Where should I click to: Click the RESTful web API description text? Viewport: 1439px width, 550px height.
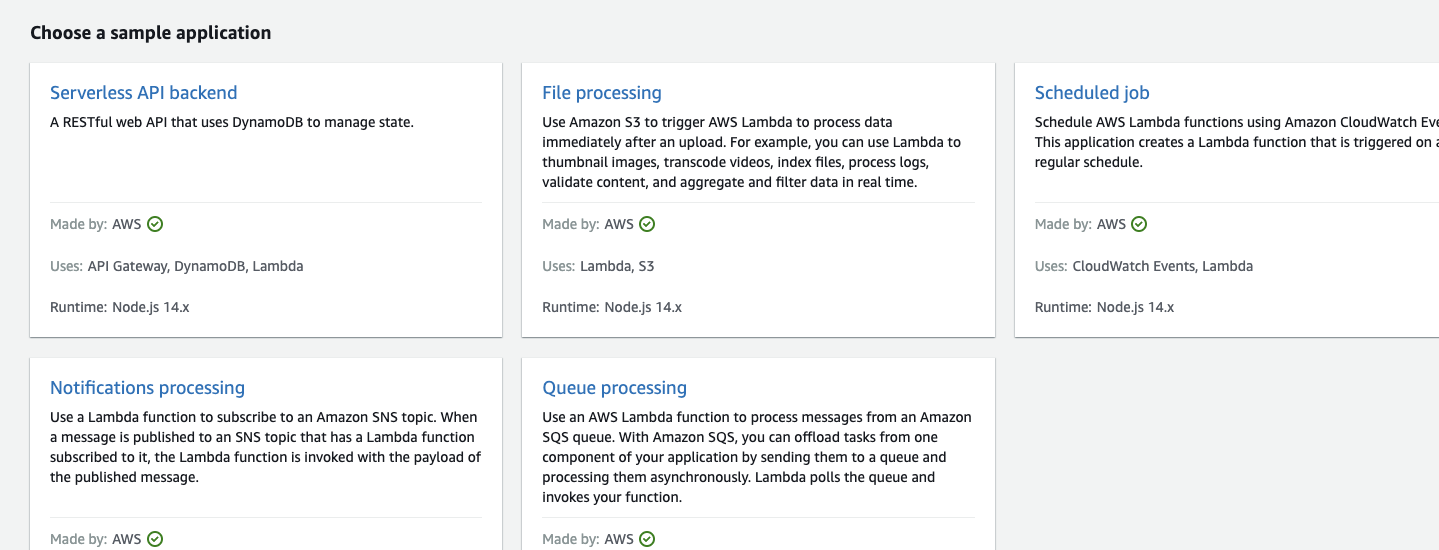pos(232,122)
